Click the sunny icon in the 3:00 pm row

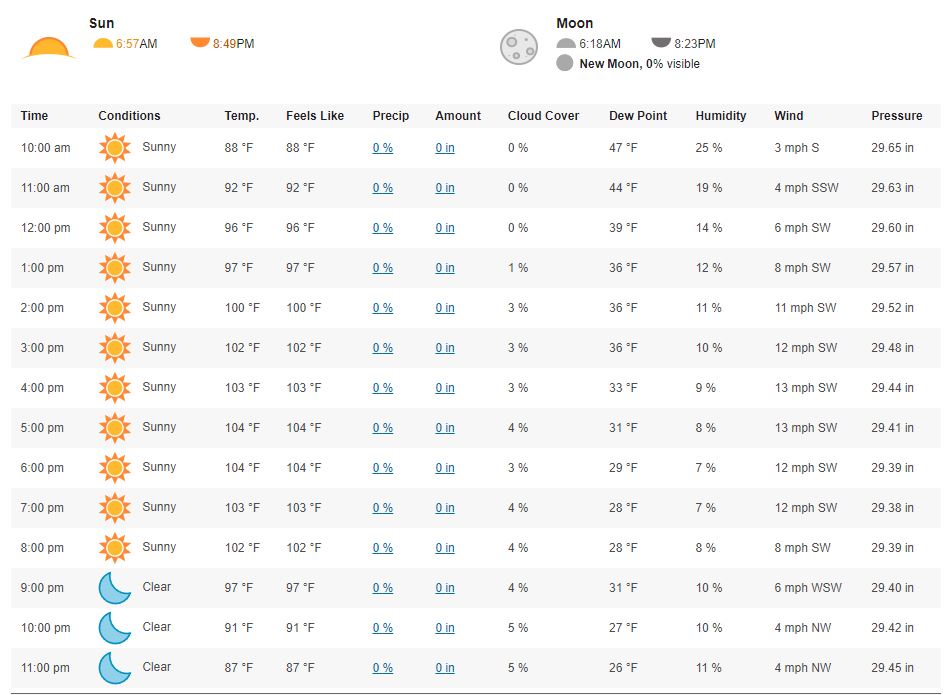point(115,348)
